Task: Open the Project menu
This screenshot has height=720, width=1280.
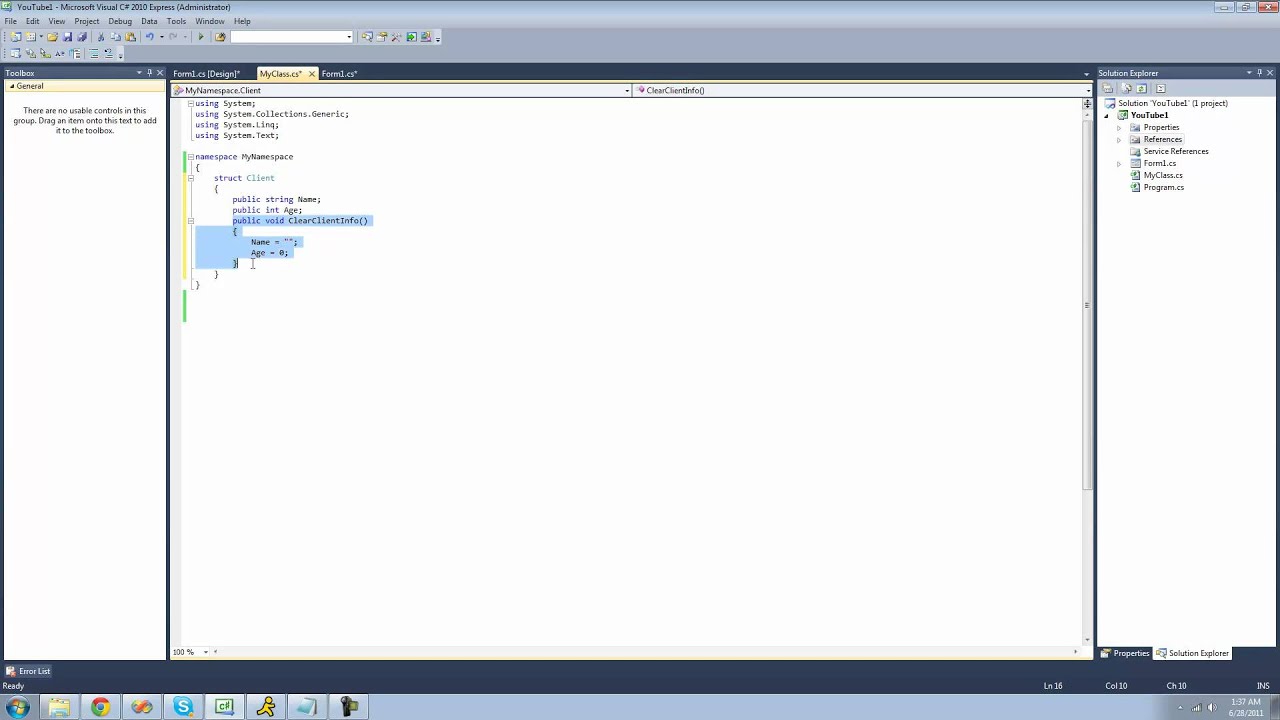Action: pyautogui.click(x=87, y=21)
